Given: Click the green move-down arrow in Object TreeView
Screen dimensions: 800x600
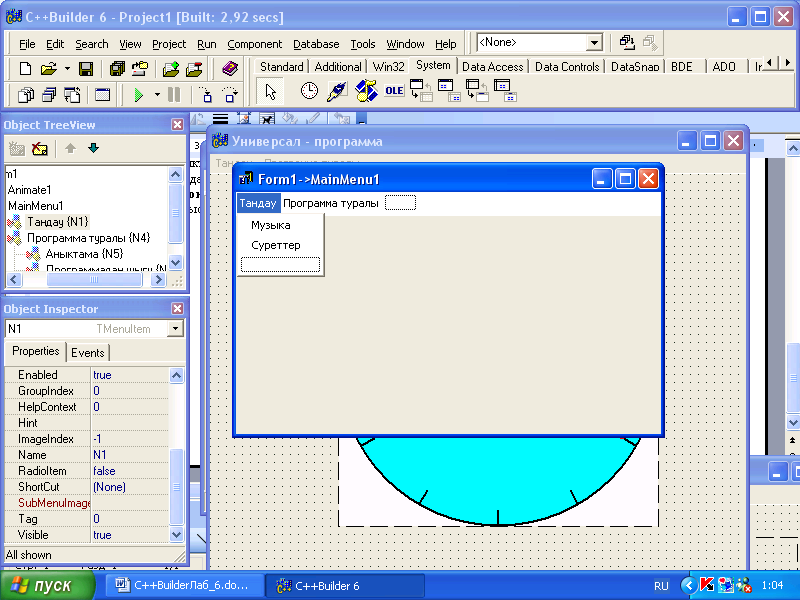Looking at the screenshot, I should [93, 149].
